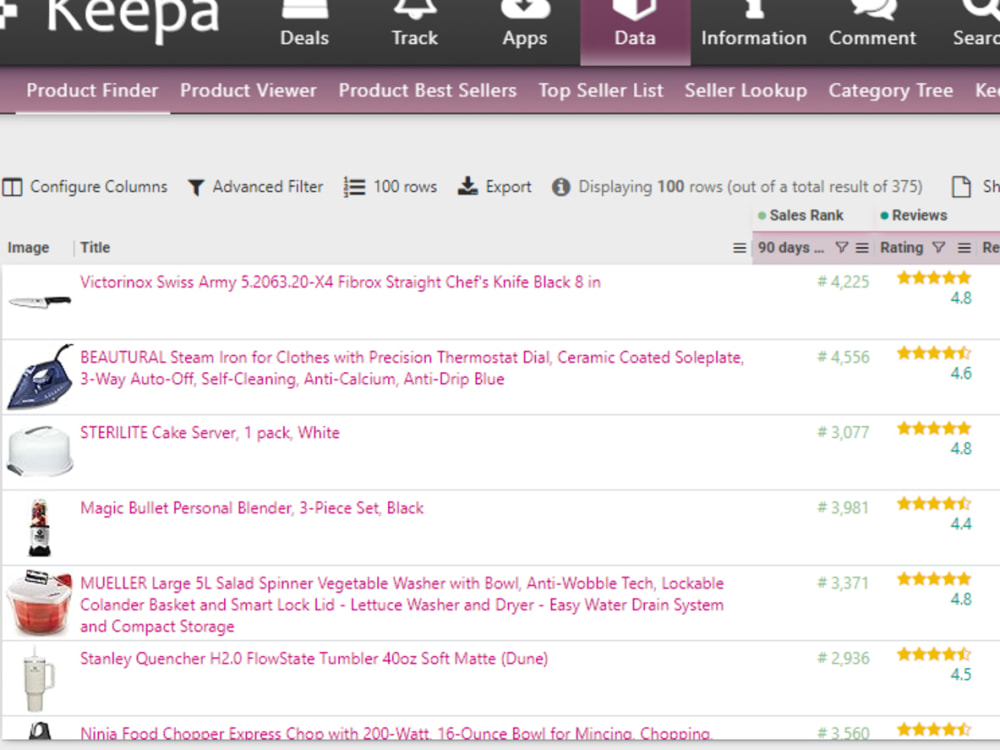The width and height of the screenshot is (1000, 750).
Task: Switch to the Product Finder tab
Action: (92, 91)
